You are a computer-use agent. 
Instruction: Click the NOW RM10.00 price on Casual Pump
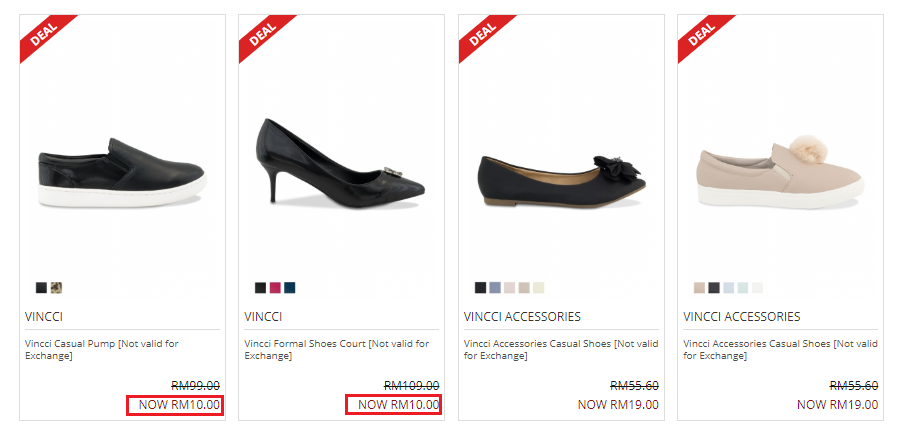point(175,405)
